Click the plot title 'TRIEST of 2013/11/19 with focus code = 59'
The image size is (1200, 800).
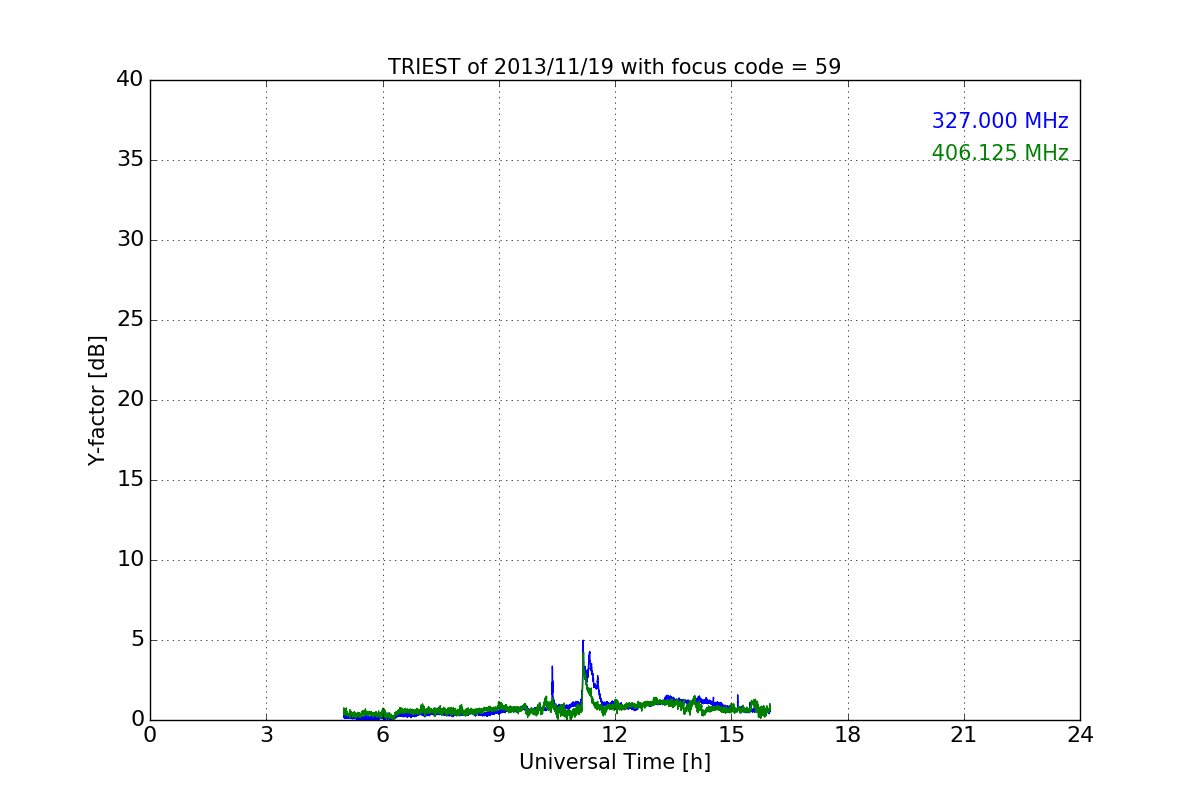(x=614, y=67)
